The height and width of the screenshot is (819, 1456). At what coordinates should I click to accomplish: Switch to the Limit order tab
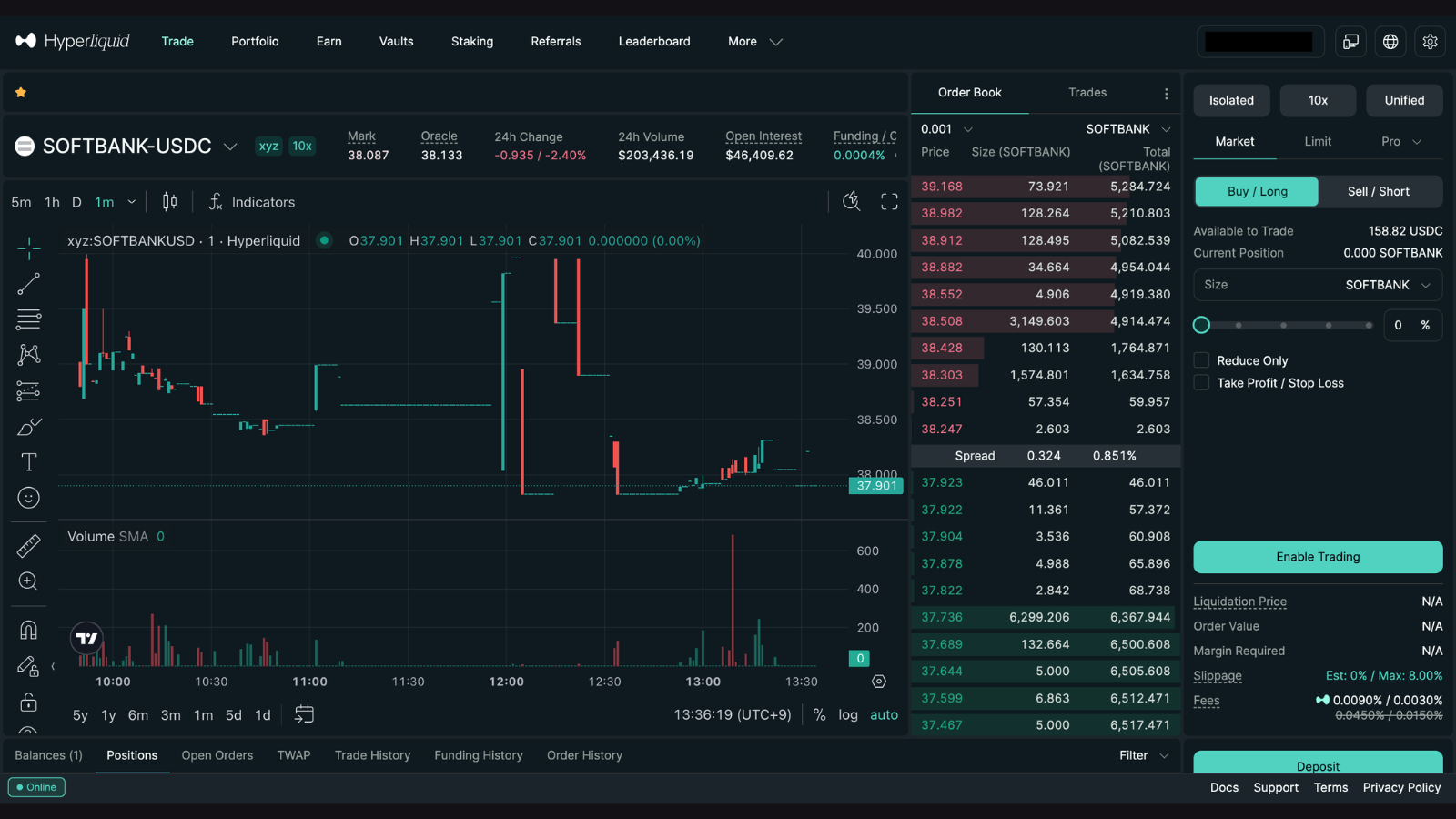pos(1318,141)
